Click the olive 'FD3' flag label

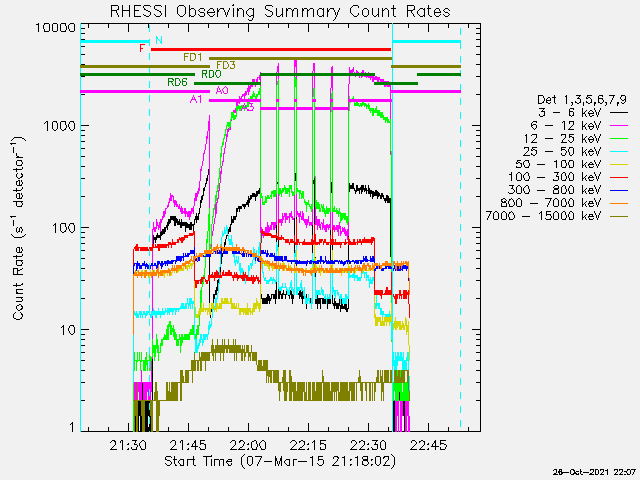[x=226, y=65]
